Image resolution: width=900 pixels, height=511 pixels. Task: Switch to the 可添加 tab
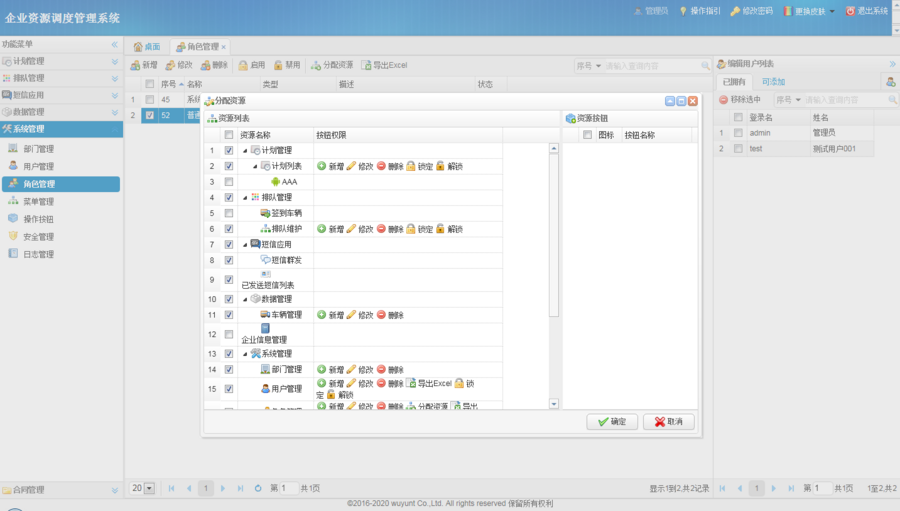pyautogui.click(x=773, y=82)
